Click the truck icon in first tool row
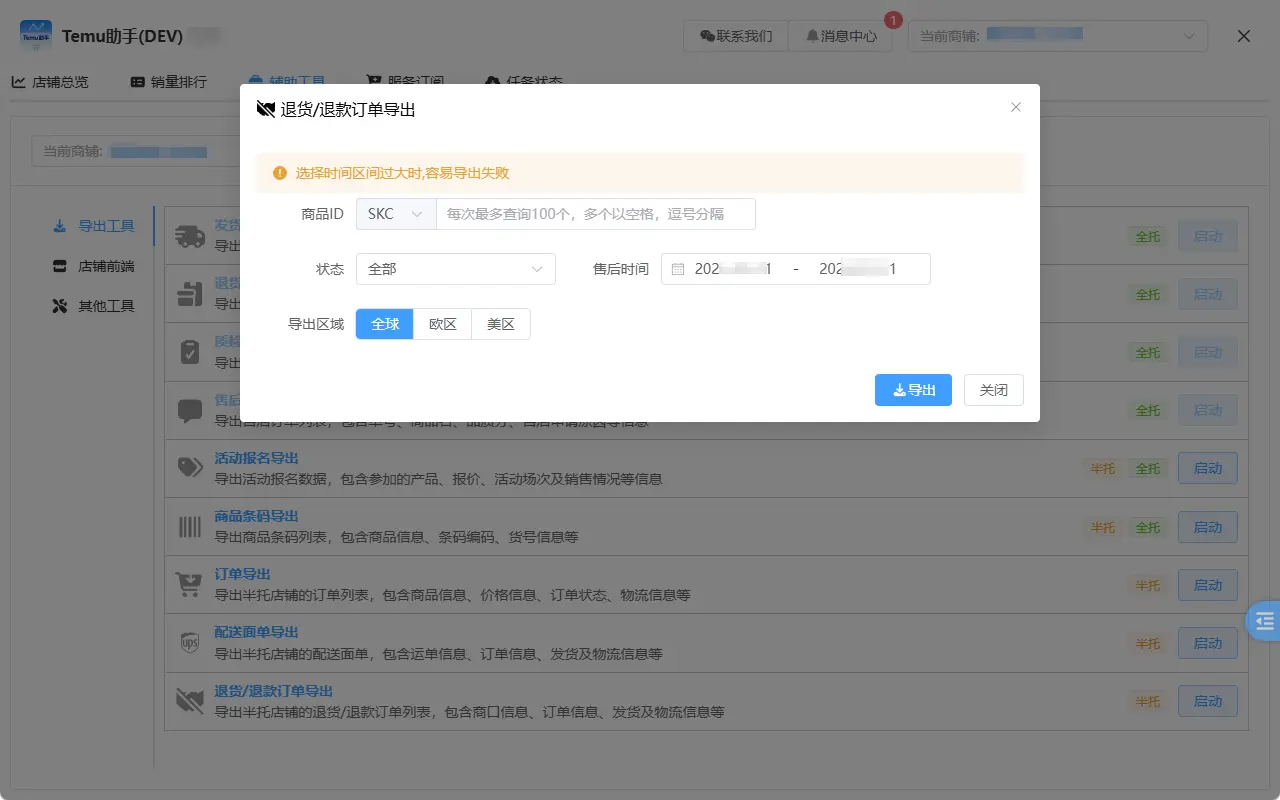Image resolution: width=1280 pixels, height=800 pixels. [190, 236]
